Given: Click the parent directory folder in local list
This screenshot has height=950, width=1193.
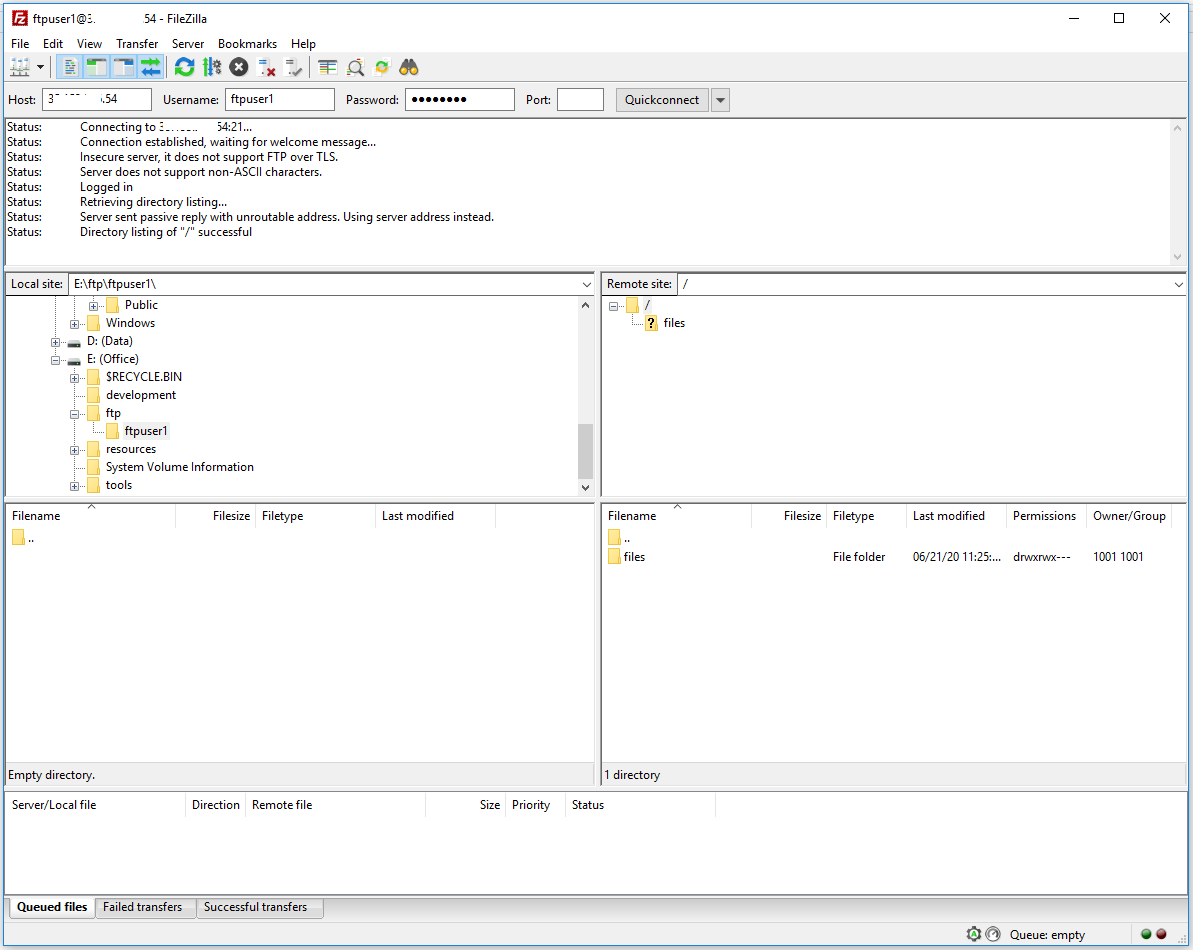Looking at the screenshot, I should [18, 539].
